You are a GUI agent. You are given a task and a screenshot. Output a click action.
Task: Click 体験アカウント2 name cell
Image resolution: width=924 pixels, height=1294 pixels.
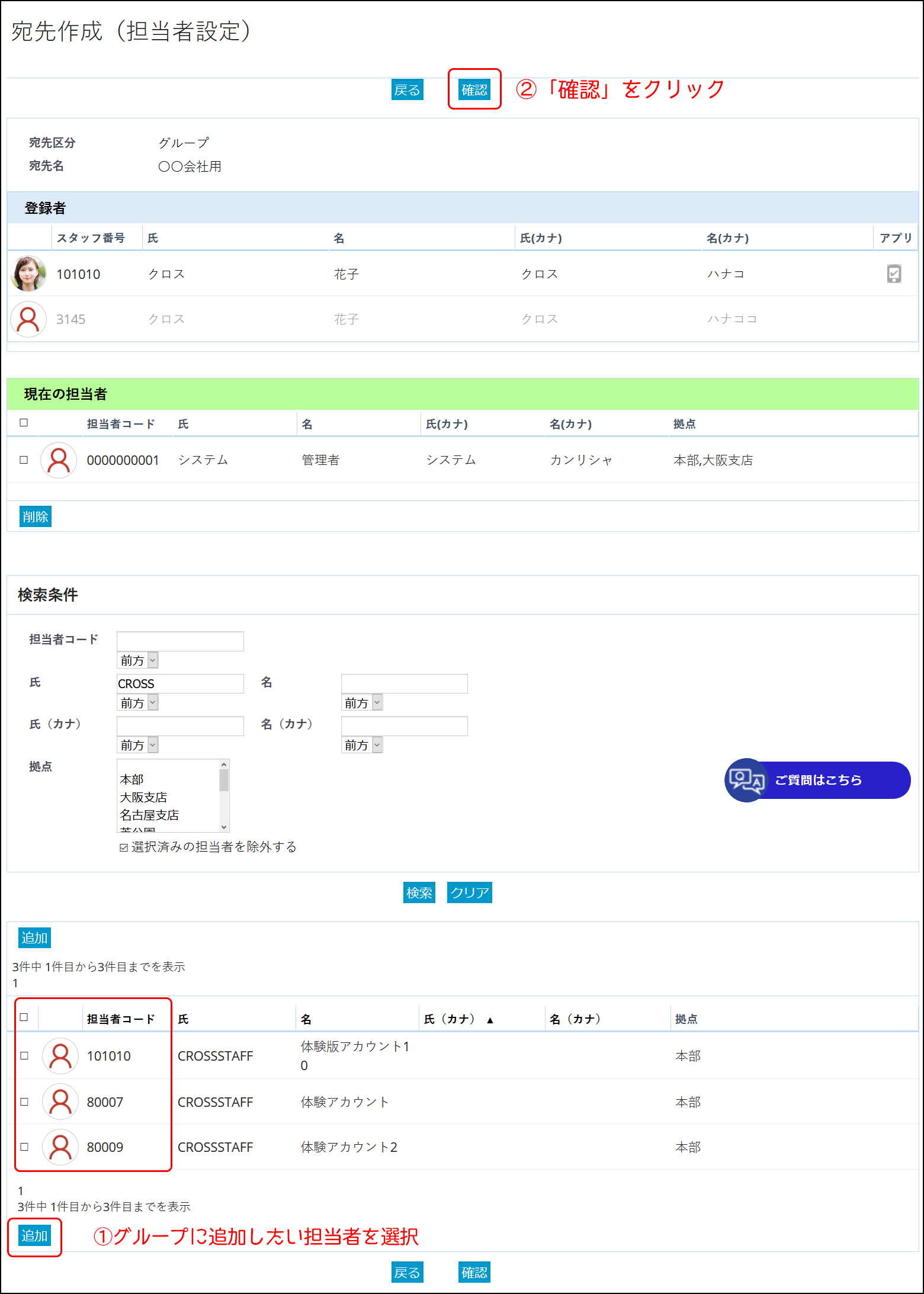349,1147
